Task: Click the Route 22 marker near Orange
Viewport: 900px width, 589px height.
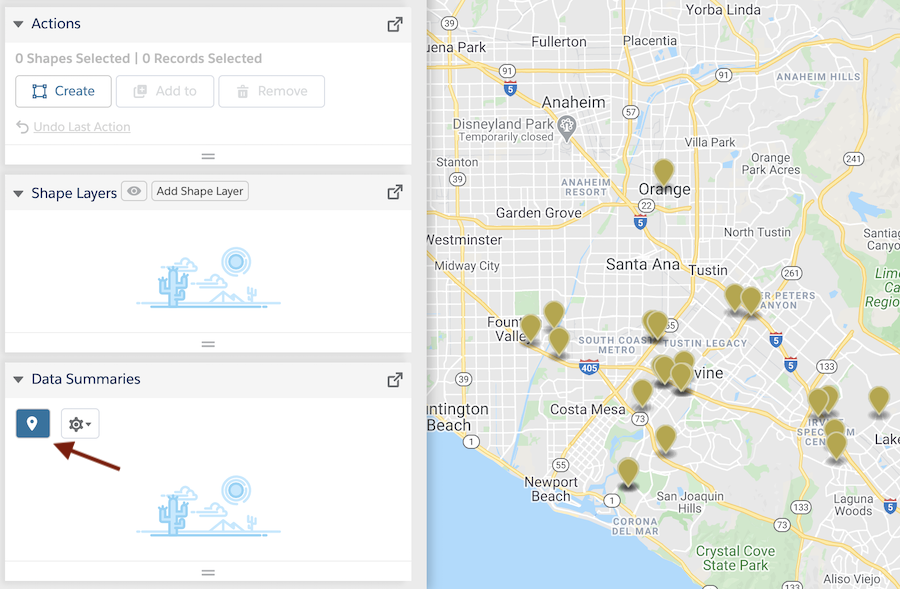Action: (646, 206)
